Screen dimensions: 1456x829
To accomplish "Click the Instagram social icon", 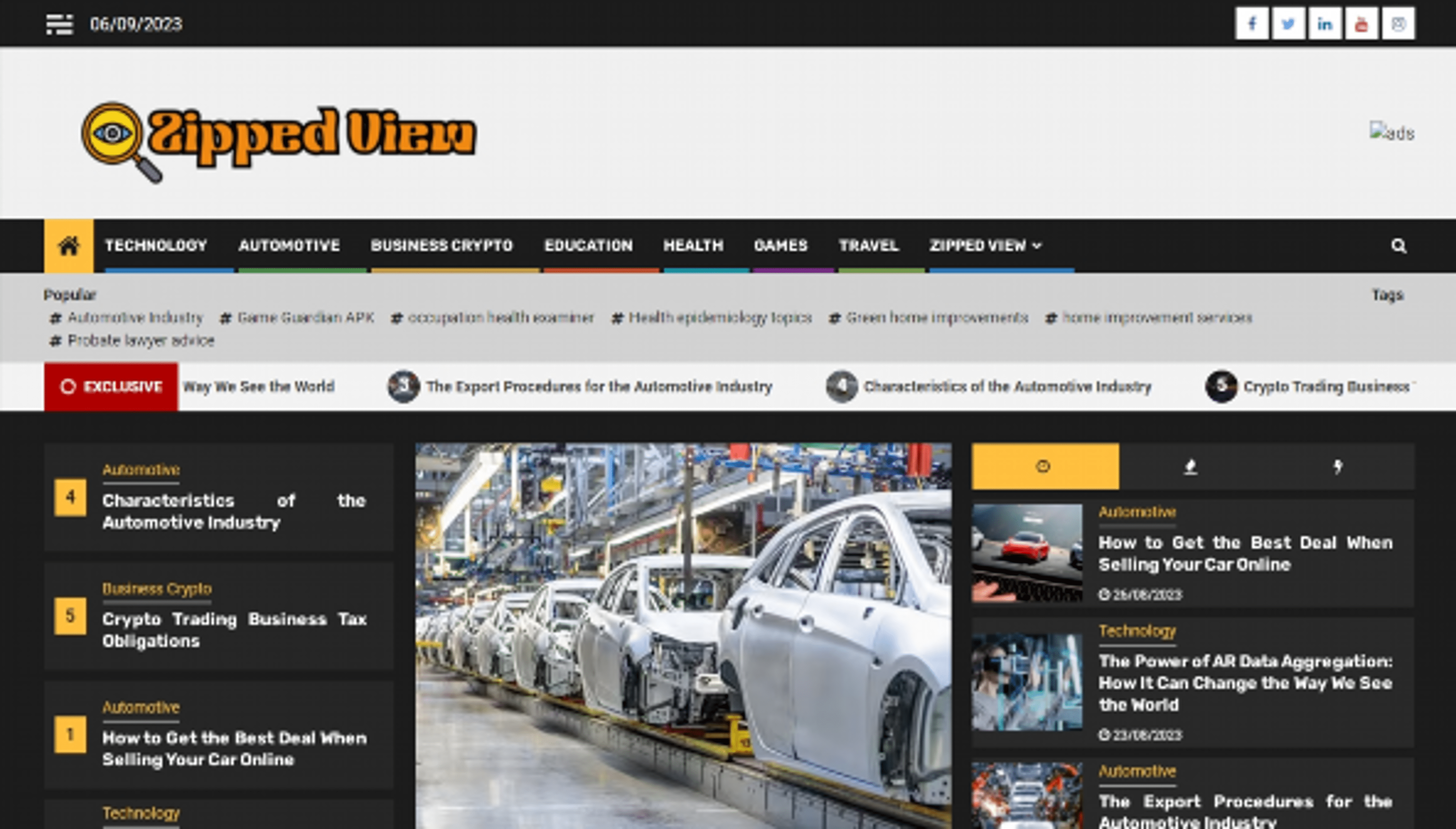I will [1398, 24].
